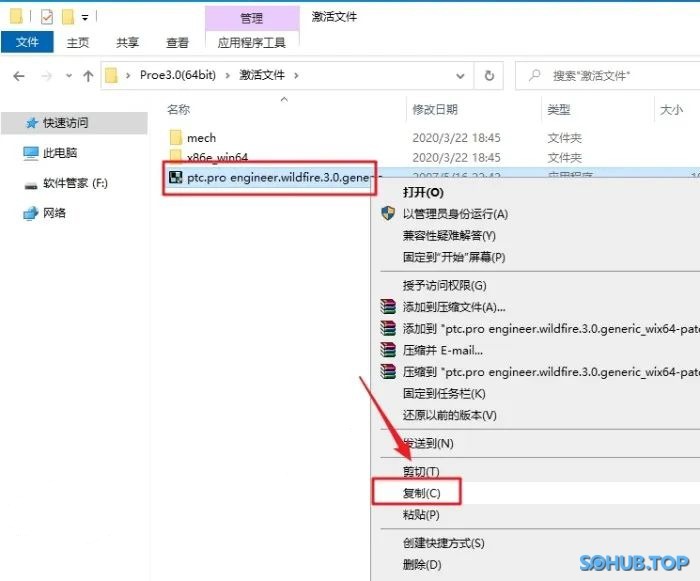Image resolution: width=700 pixels, height=581 pixels.
Task: Click the ptc.pro engineer application icon
Action: click(175, 177)
